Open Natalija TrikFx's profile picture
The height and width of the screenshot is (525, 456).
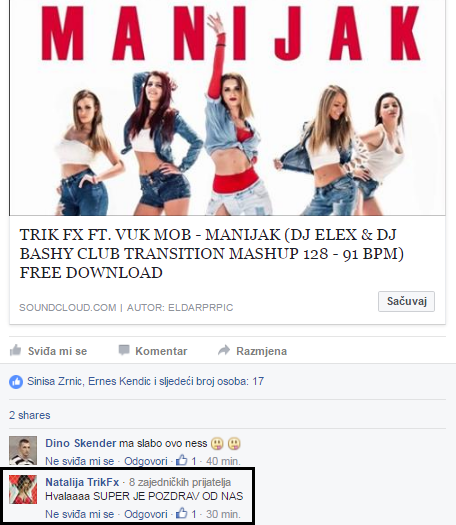point(23,489)
